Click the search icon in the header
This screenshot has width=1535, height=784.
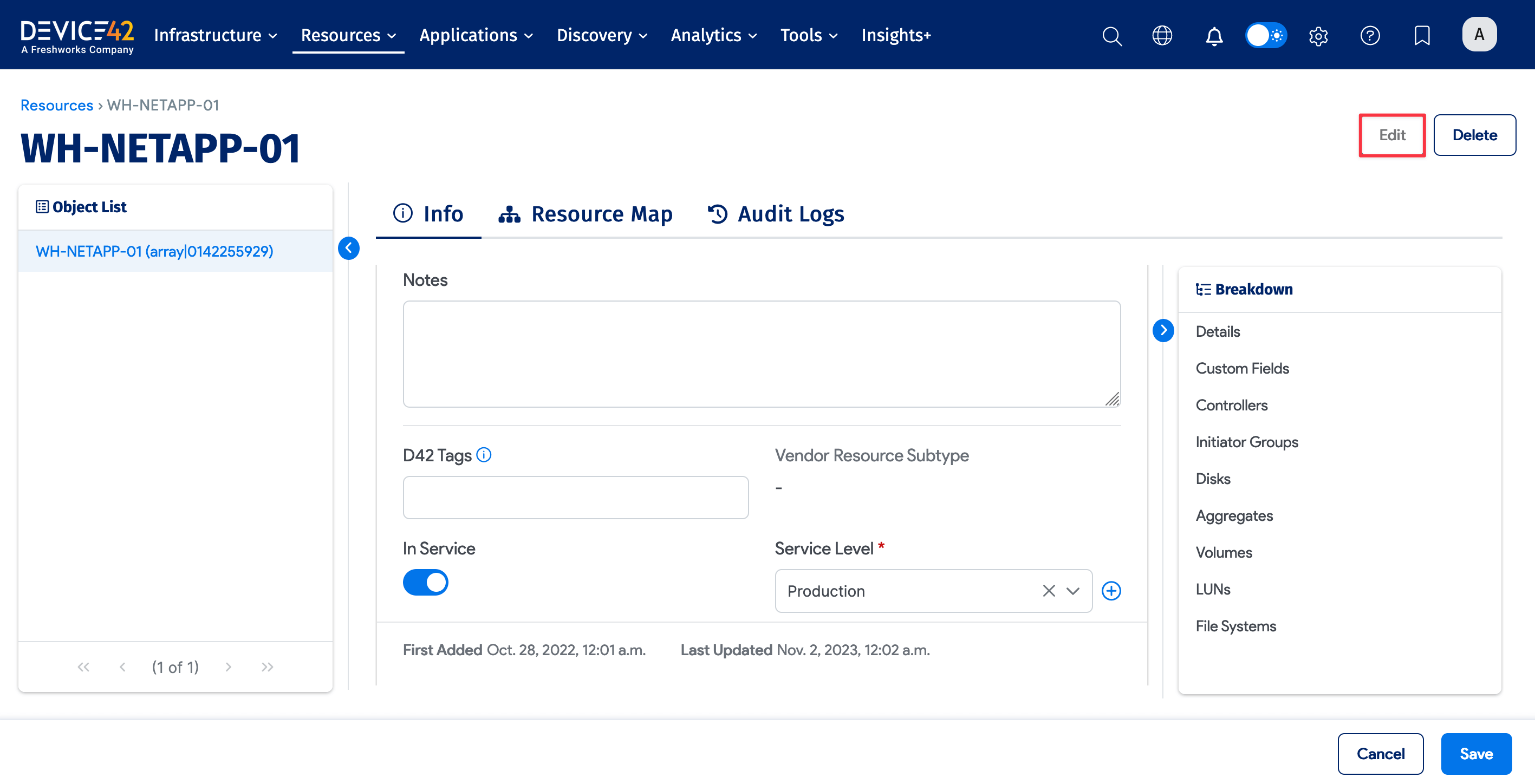click(x=1112, y=35)
